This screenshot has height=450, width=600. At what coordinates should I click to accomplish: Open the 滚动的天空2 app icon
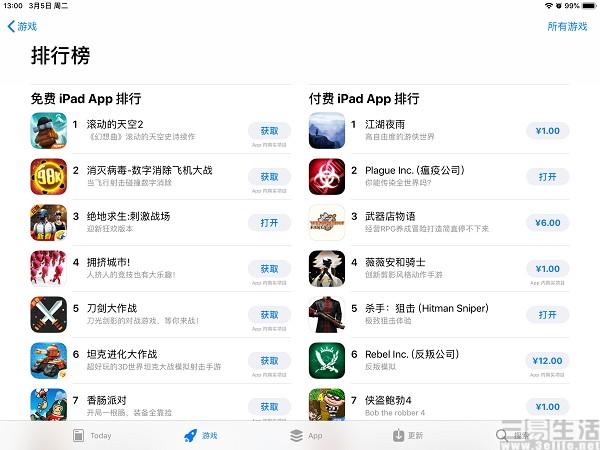point(49,130)
